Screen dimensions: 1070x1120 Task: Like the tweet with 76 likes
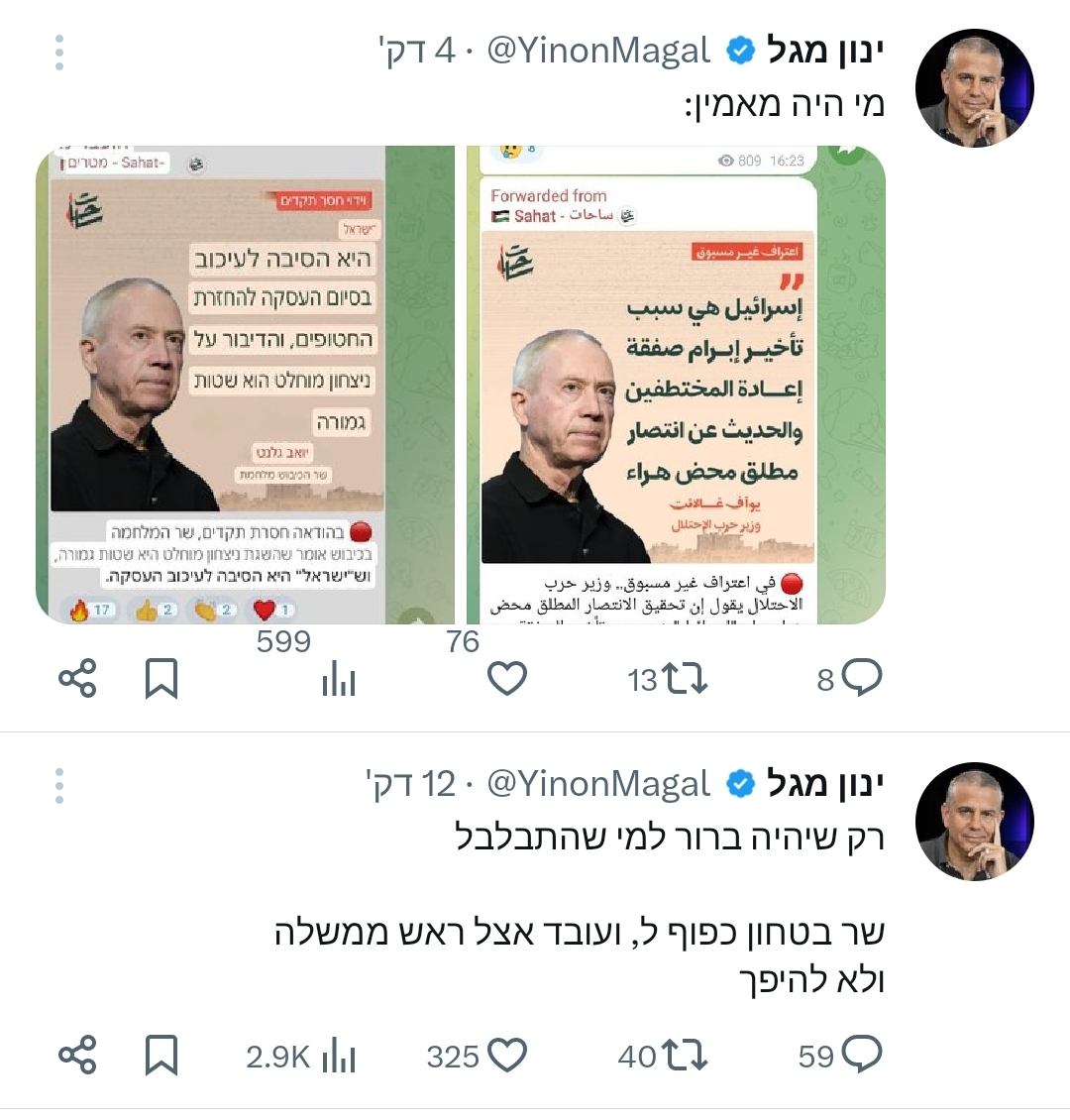(x=507, y=679)
